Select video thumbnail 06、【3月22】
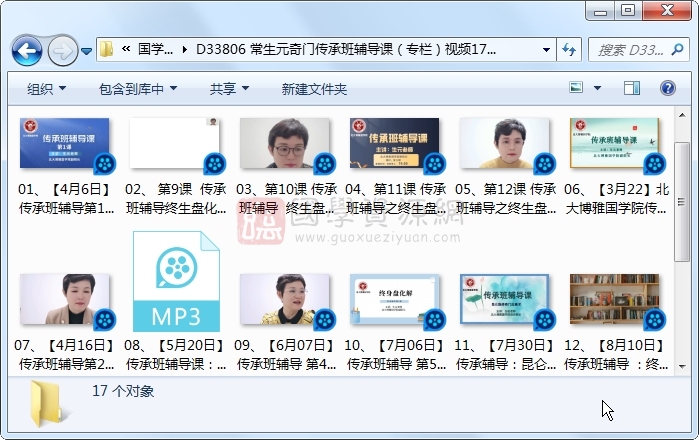This screenshot has width=699, height=440. 614,143
